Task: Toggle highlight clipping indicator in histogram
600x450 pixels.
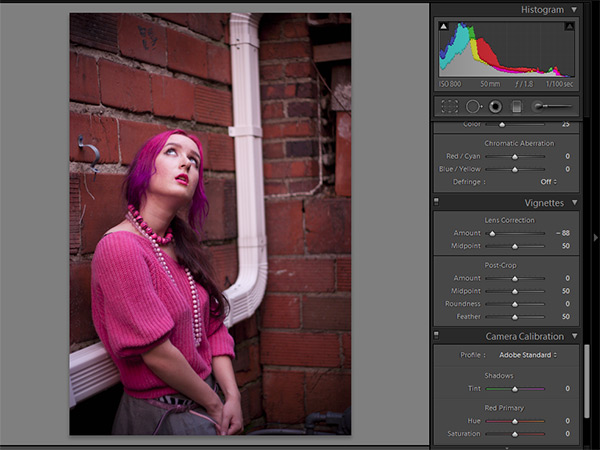Action: [569, 26]
